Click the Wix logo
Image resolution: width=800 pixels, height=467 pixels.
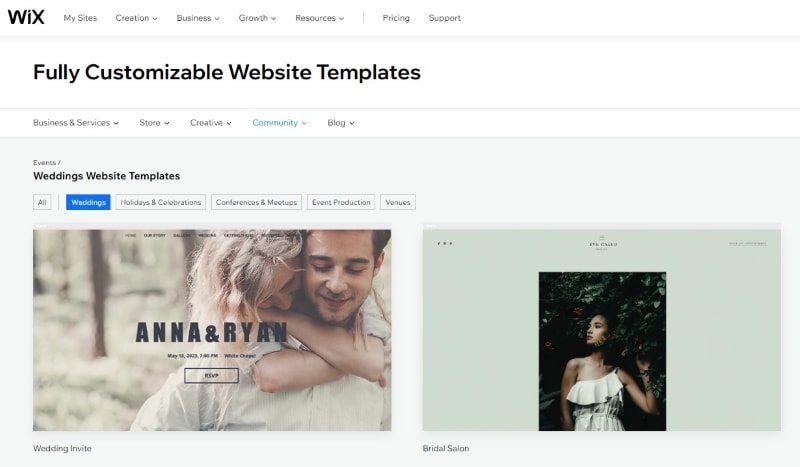click(x=26, y=17)
